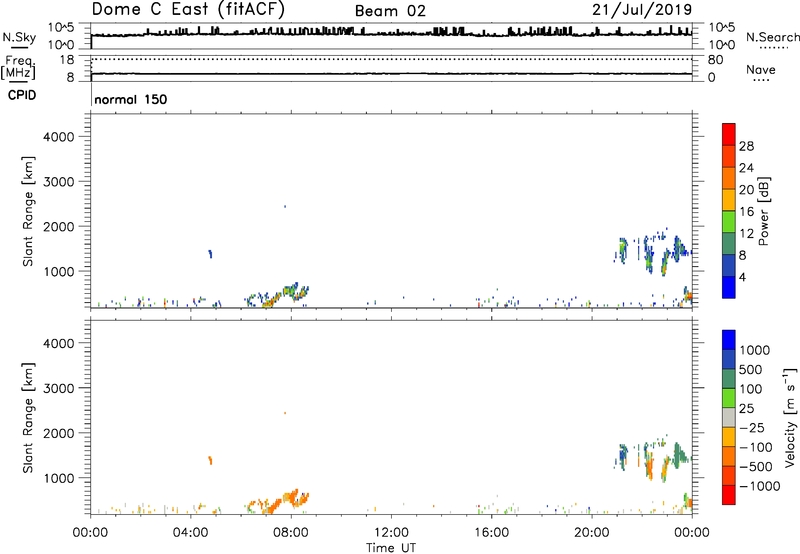Click the '16:00' time tick label

(491, 533)
